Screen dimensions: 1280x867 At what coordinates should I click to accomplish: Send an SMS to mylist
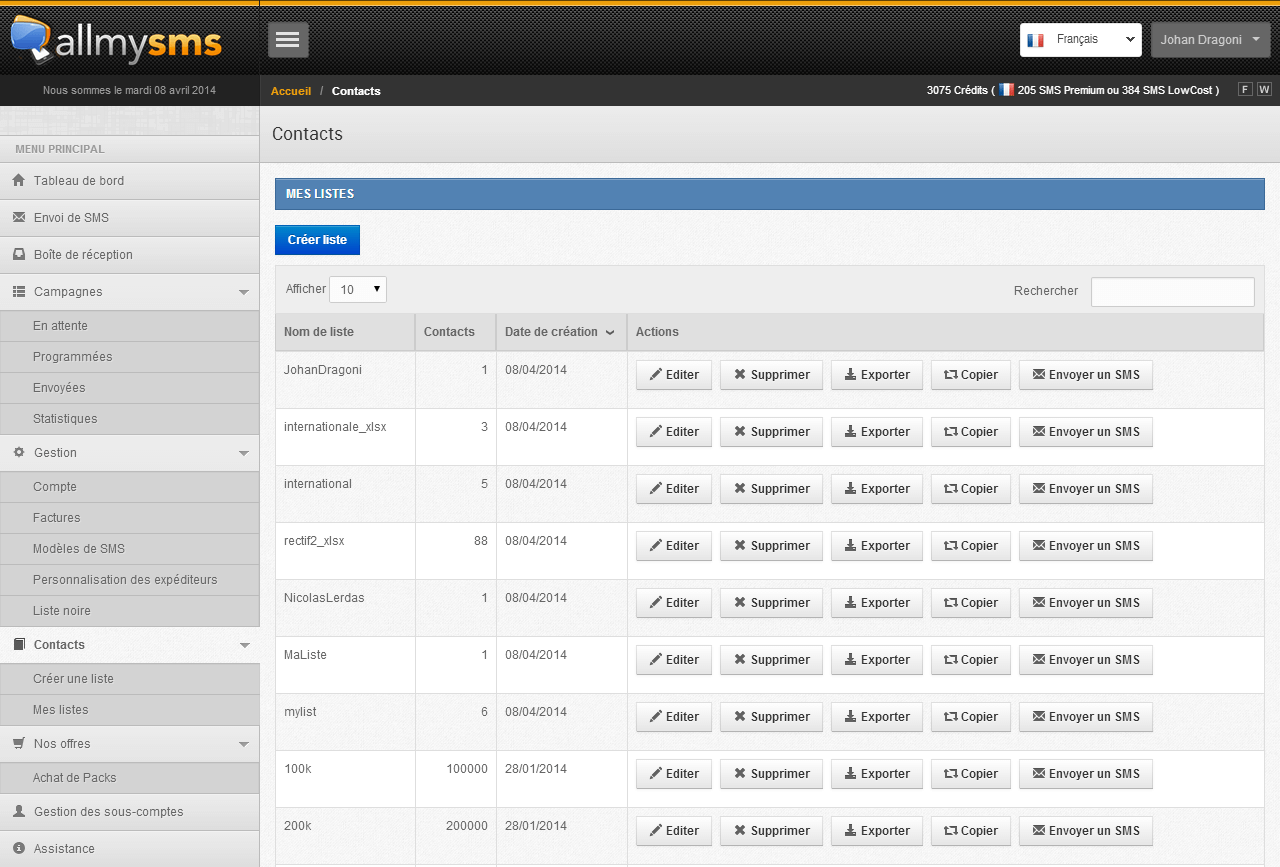pos(1086,717)
